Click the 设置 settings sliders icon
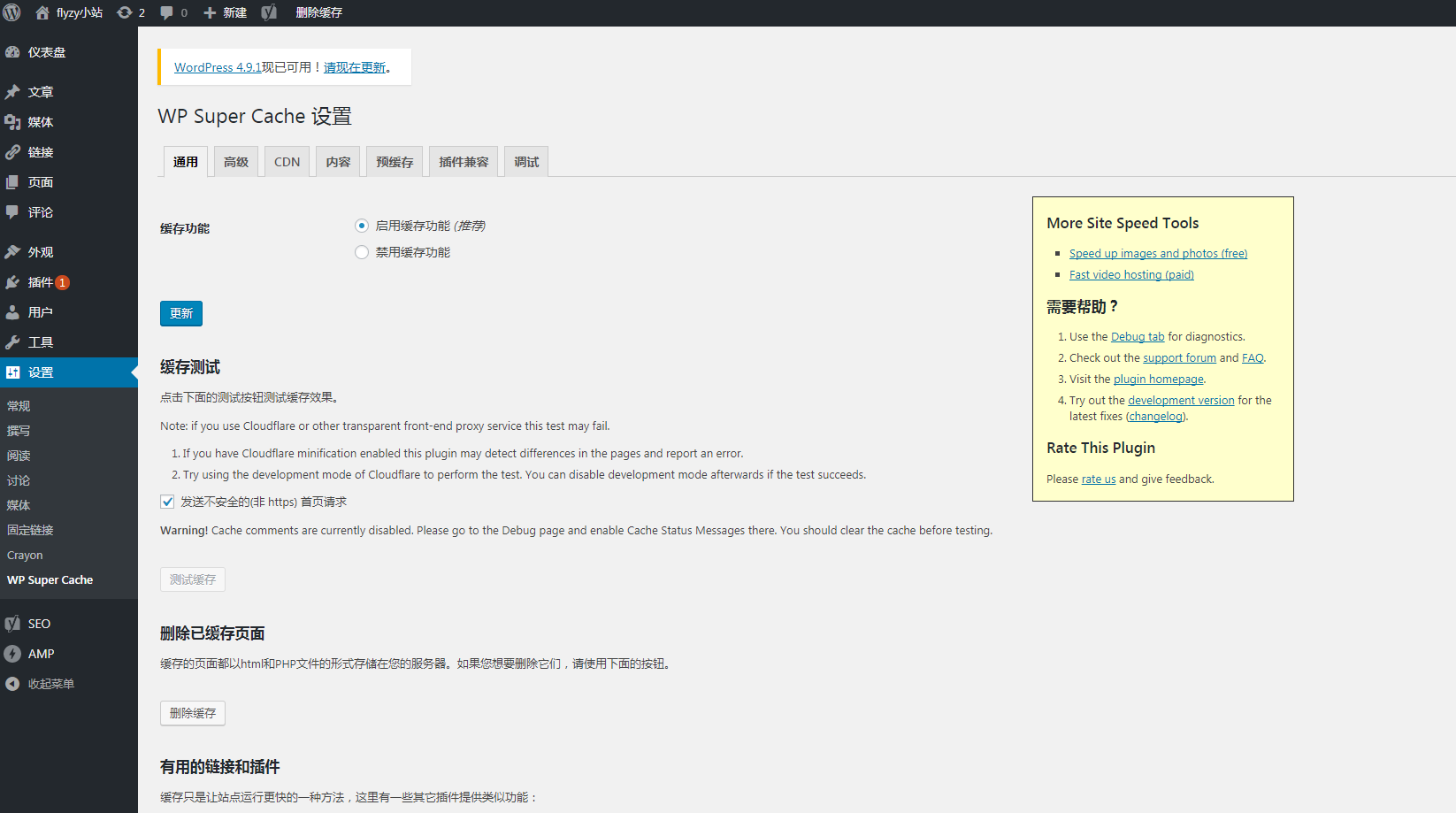 point(12,372)
